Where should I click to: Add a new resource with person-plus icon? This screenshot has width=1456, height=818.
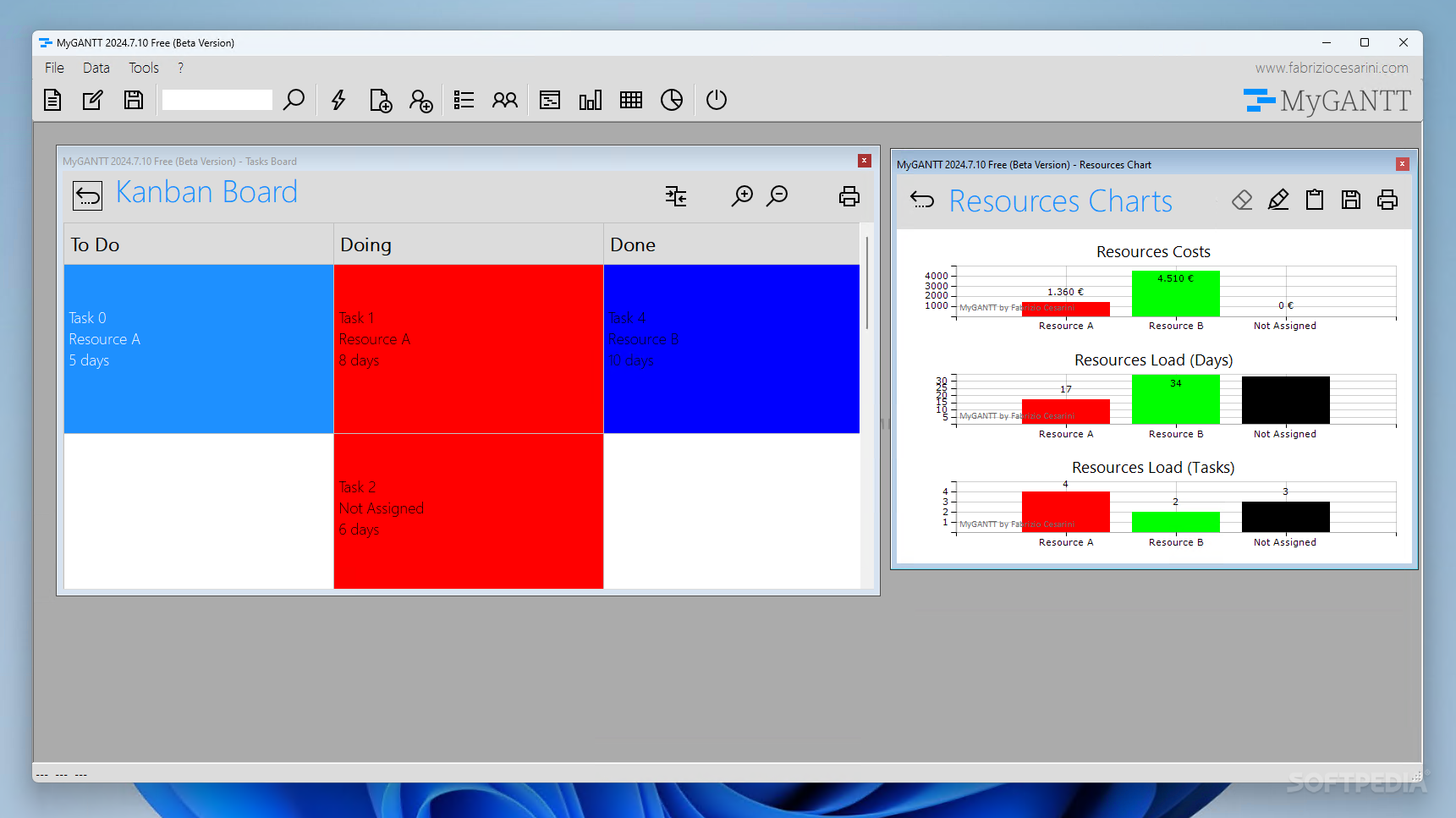420,100
